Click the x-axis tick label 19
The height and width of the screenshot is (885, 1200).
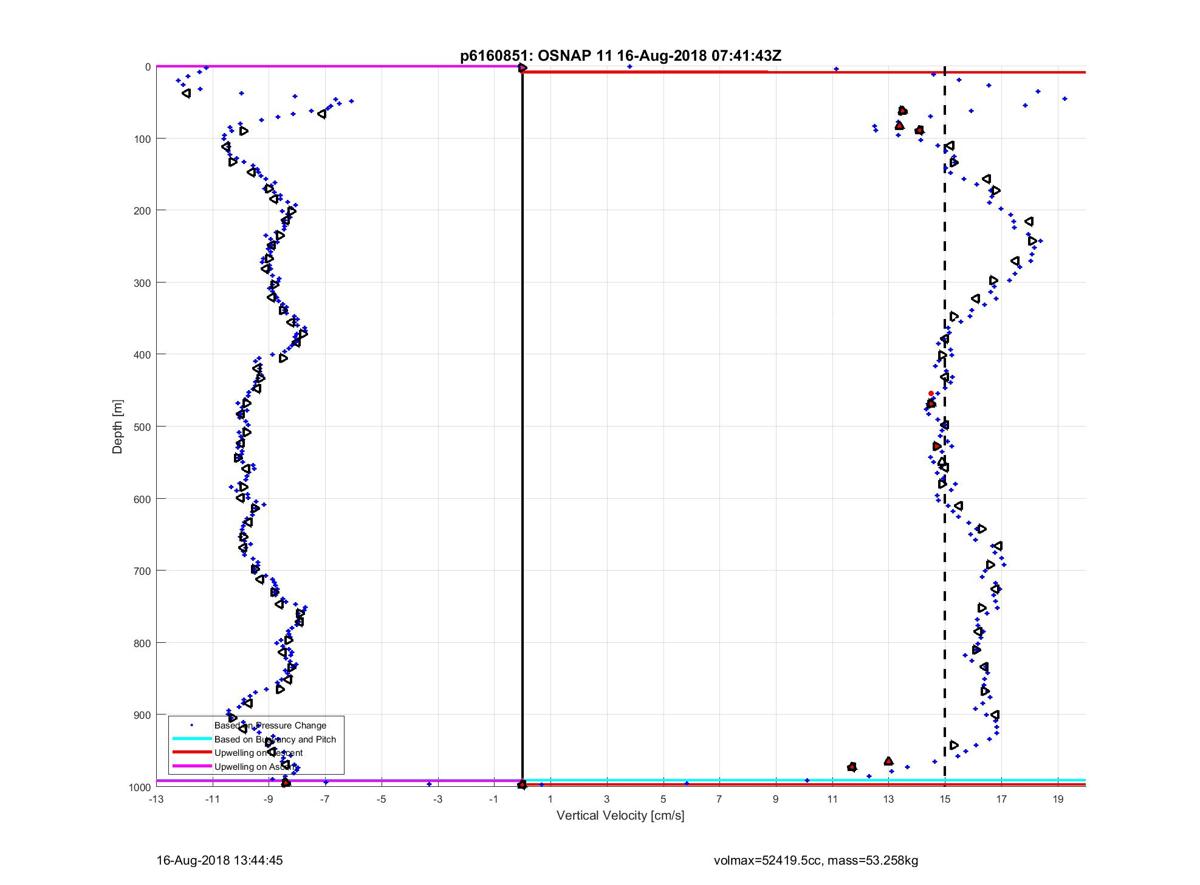pos(1058,800)
